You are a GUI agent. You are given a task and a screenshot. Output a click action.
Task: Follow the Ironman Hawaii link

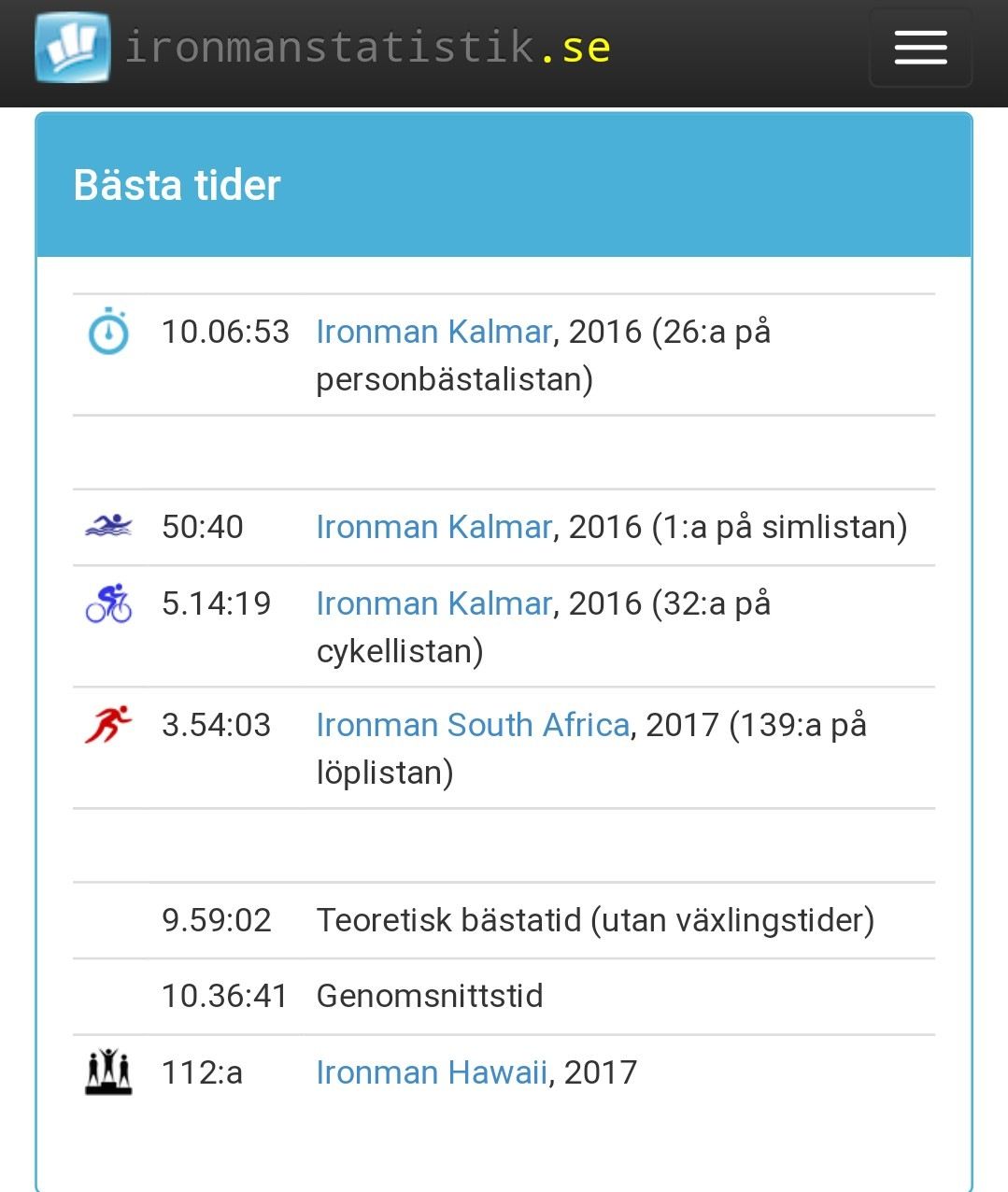(432, 1072)
